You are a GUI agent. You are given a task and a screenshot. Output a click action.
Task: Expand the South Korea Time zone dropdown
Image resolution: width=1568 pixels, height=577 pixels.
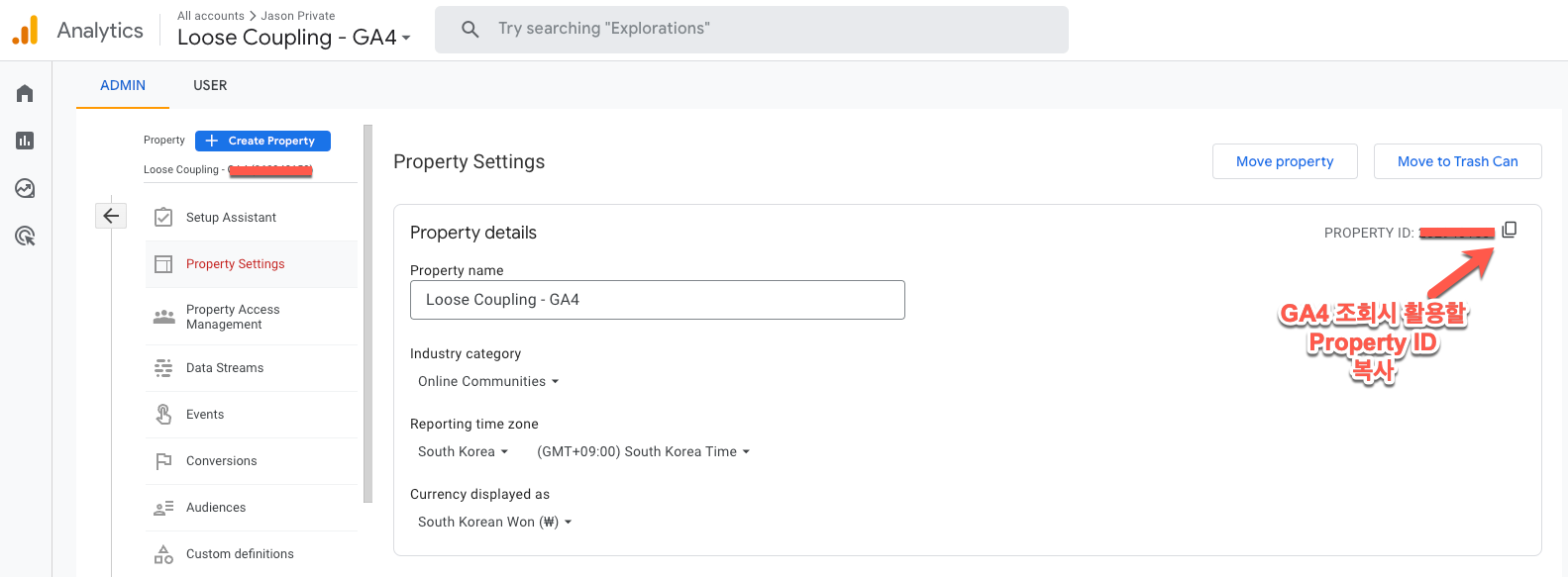pos(643,451)
